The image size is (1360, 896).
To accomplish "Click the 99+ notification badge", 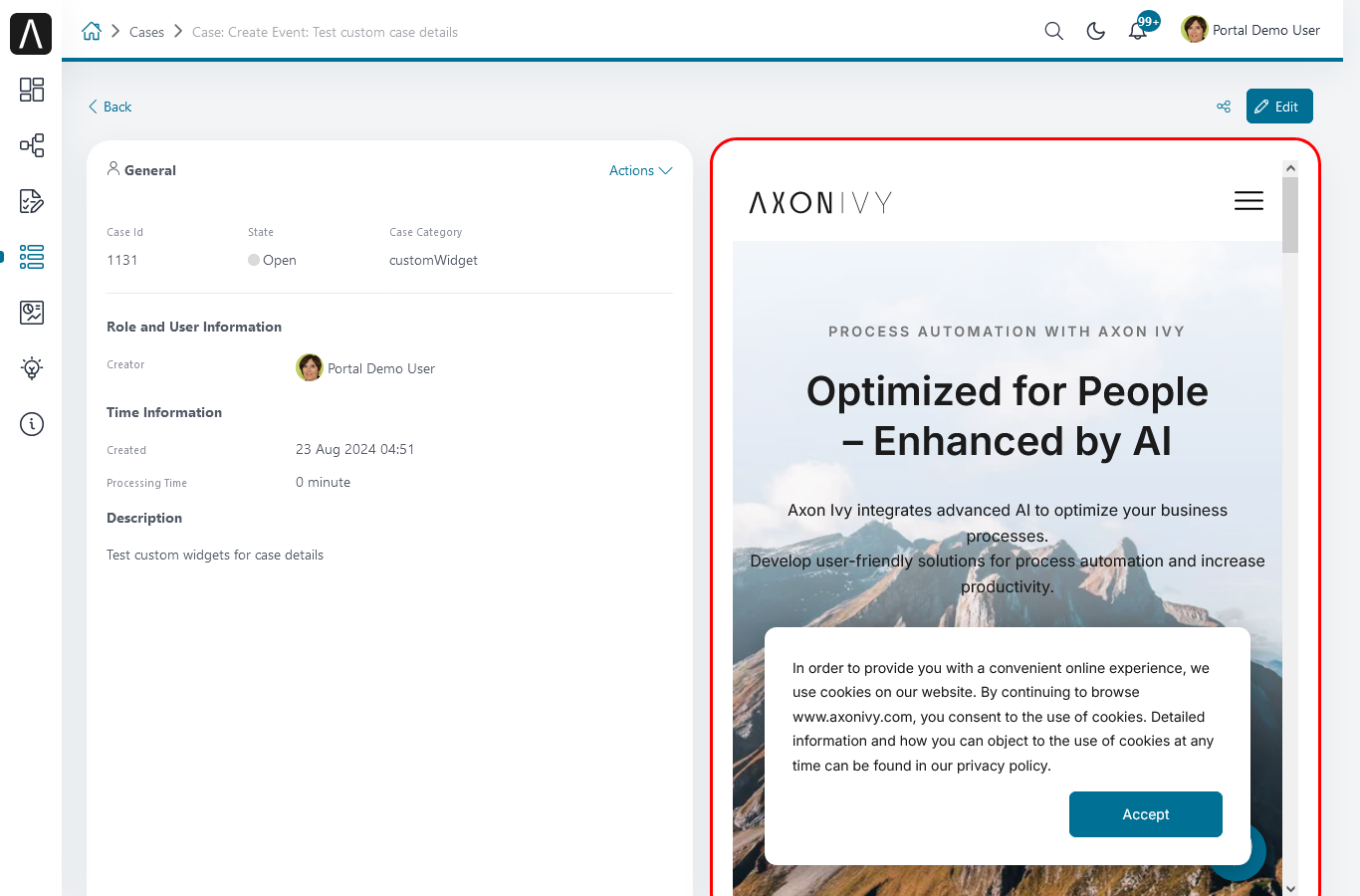I will 1149,21.
